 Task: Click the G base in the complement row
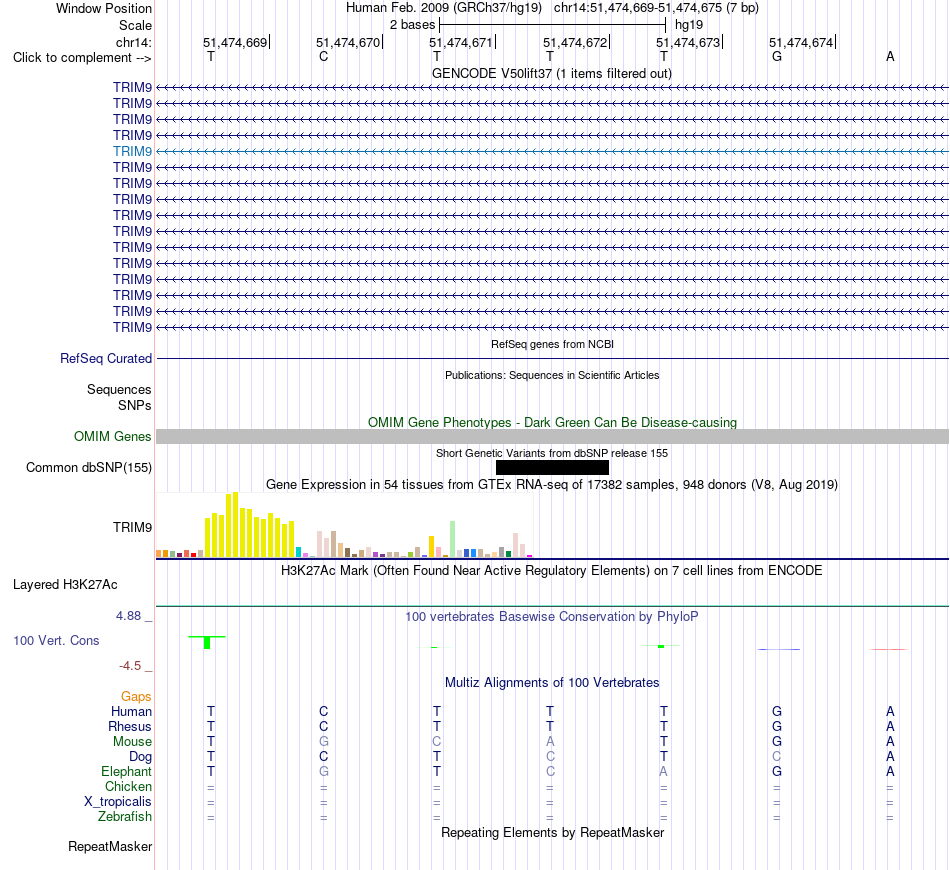coord(777,56)
